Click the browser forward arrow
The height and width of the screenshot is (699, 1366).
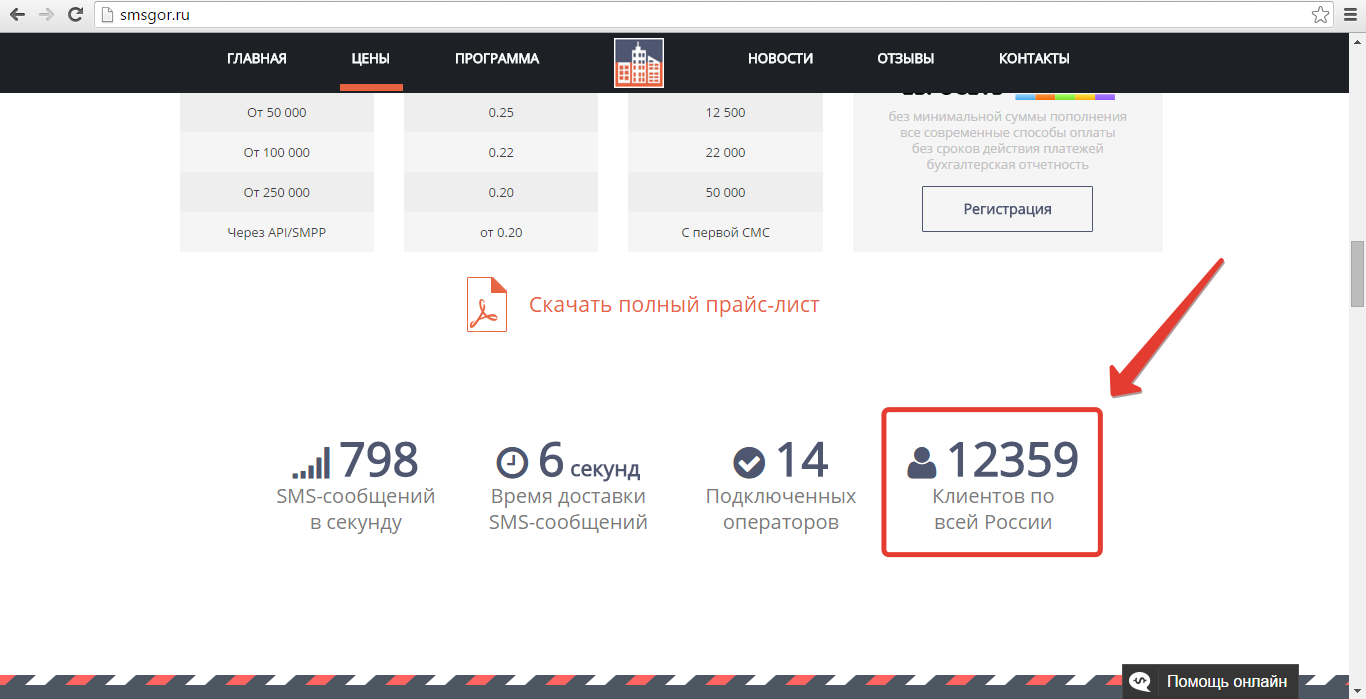47,15
